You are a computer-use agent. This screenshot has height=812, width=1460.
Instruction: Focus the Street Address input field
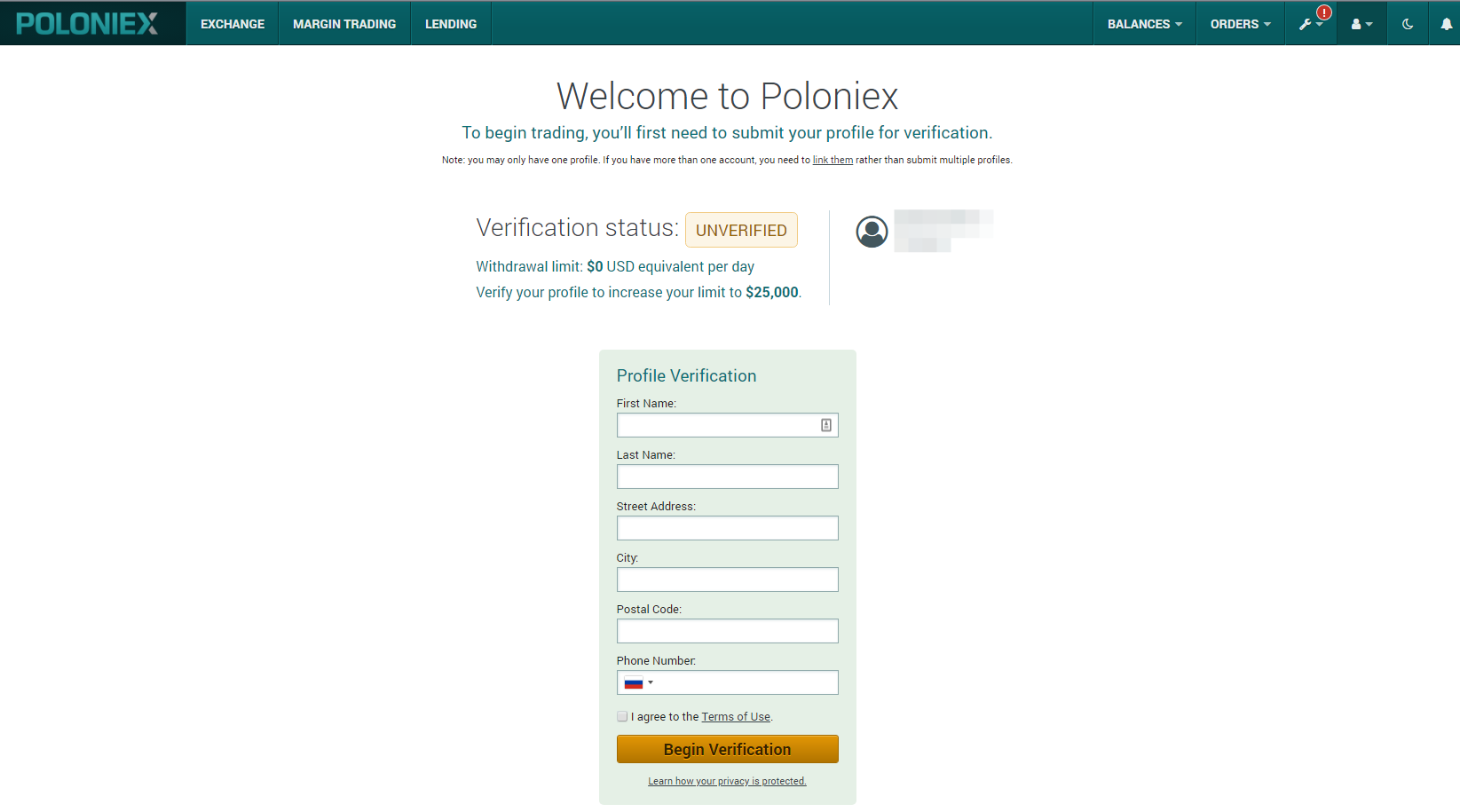pyautogui.click(x=728, y=528)
